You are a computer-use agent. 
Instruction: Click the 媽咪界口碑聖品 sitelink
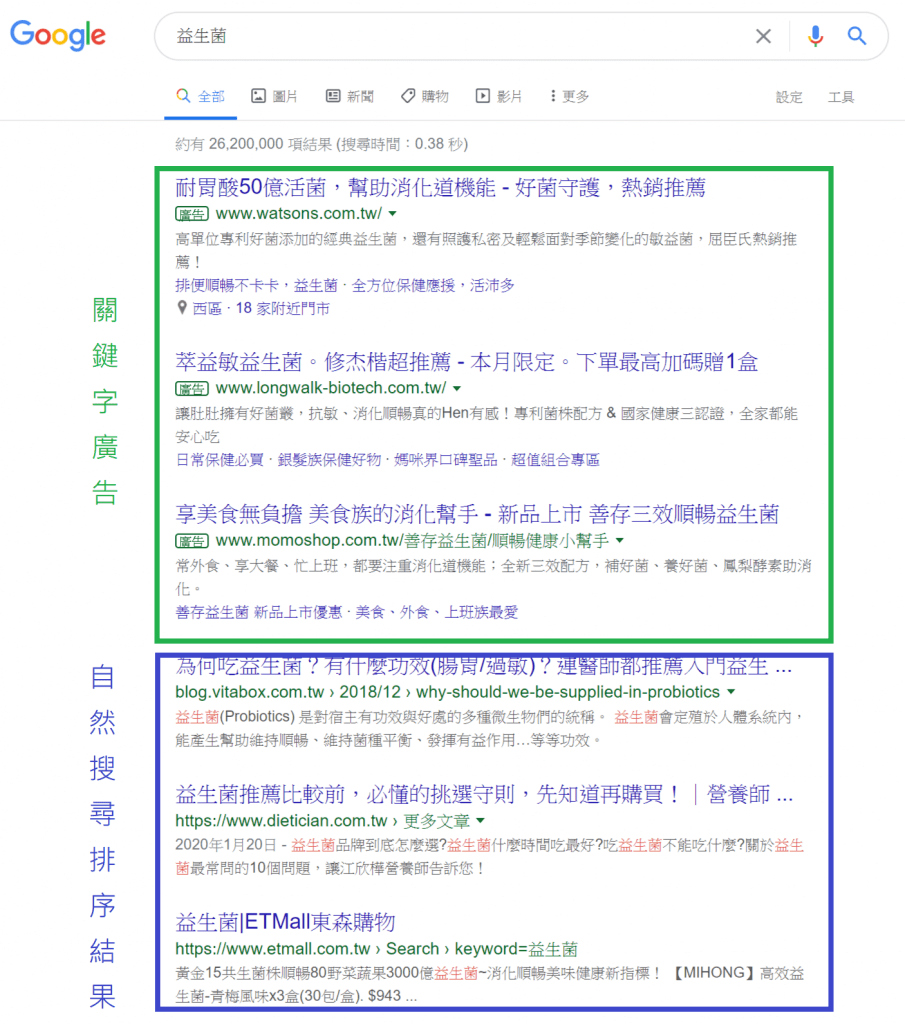click(x=446, y=460)
